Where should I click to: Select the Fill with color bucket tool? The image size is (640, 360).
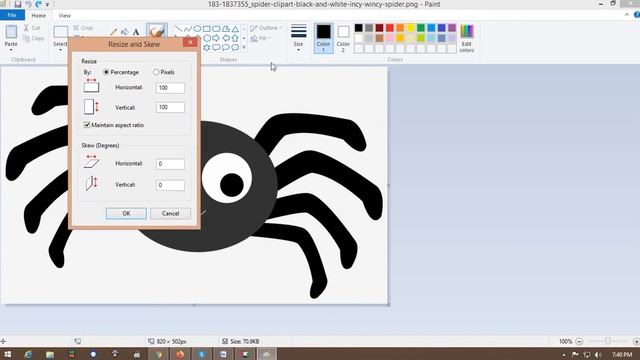point(125,31)
